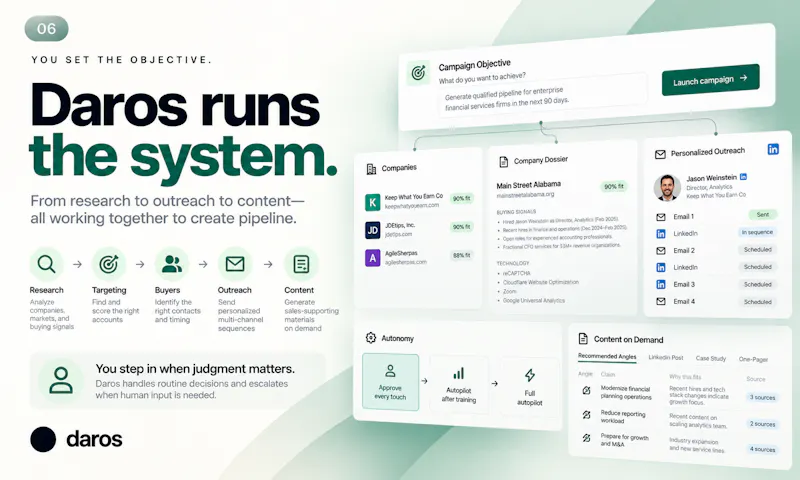Click the Prepare for growth angle icon

(586, 438)
